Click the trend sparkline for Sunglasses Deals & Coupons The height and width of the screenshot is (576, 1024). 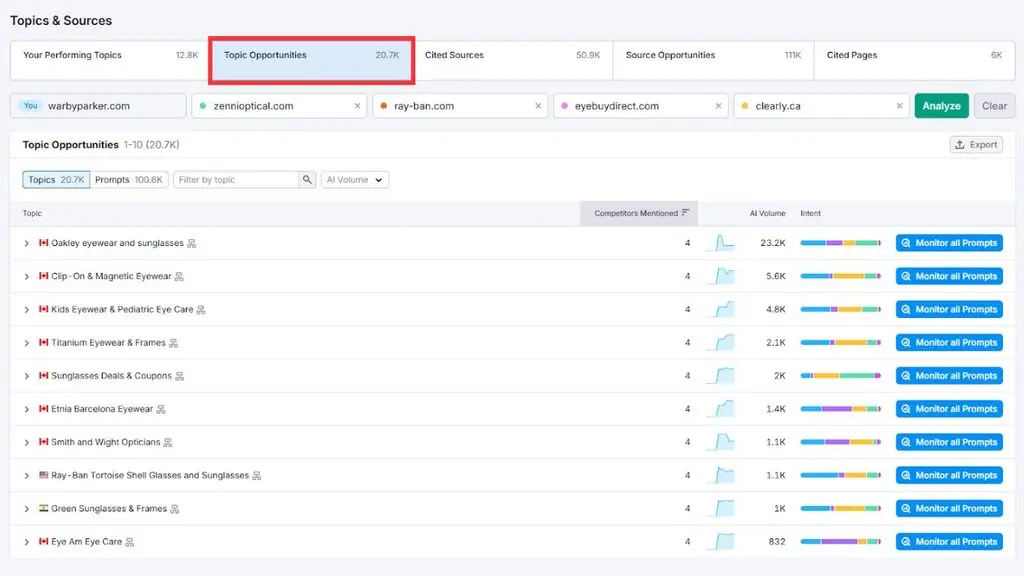(722, 376)
